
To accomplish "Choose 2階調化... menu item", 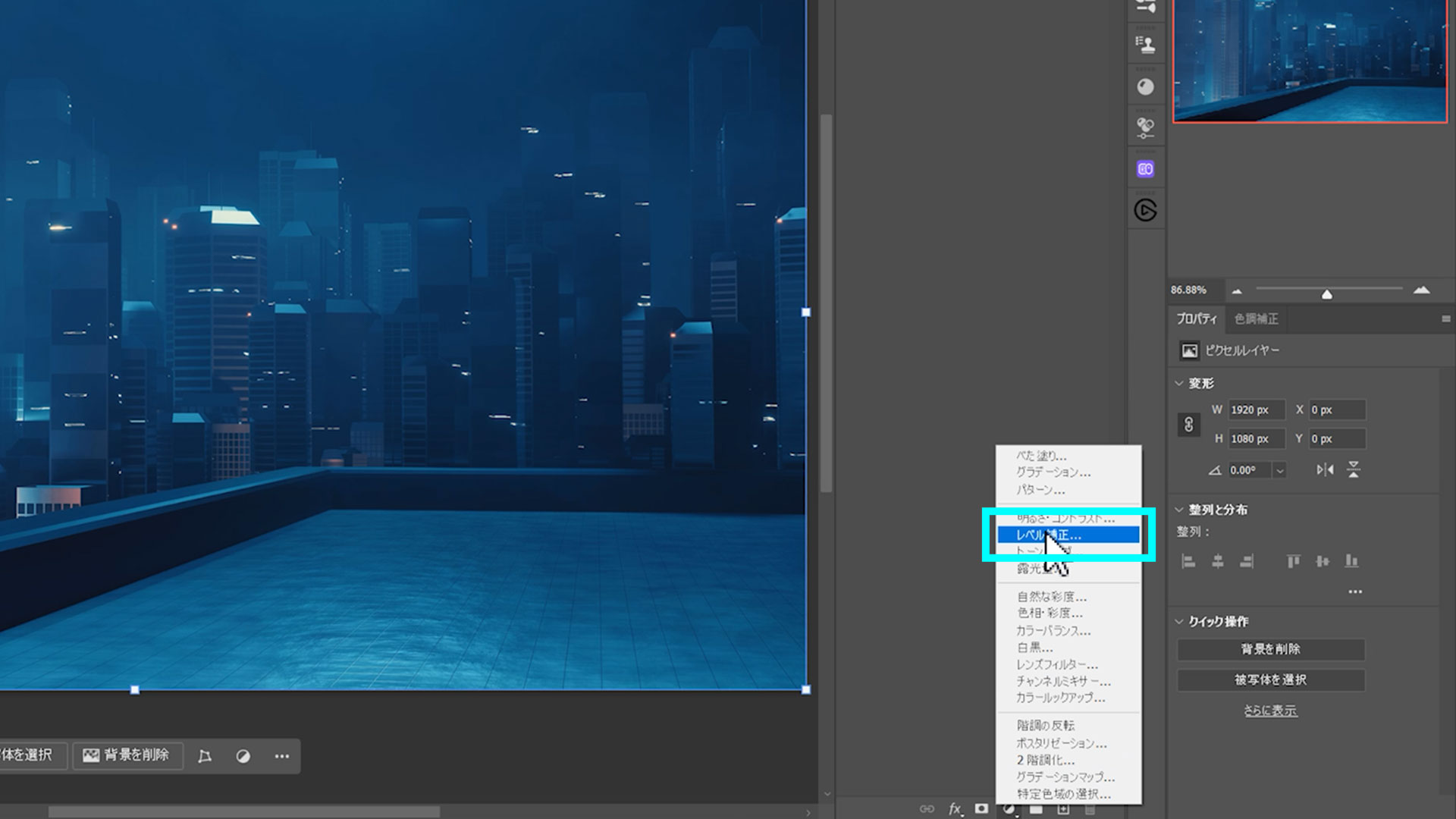I will coord(1068,760).
